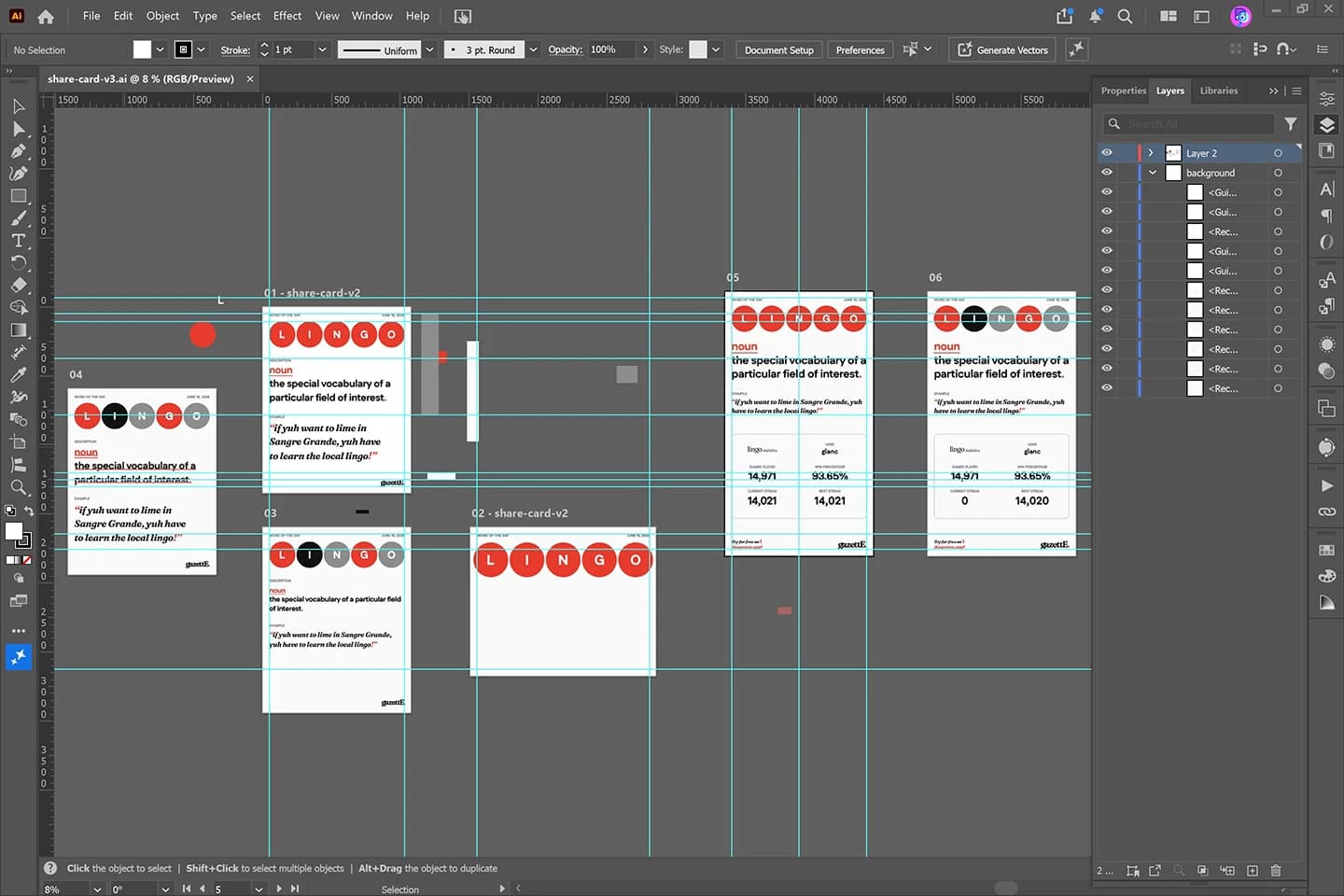Viewport: 1344px width, 896px height.
Task: Open notifications bell icon
Action: pyautogui.click(x=1095, y=16)
